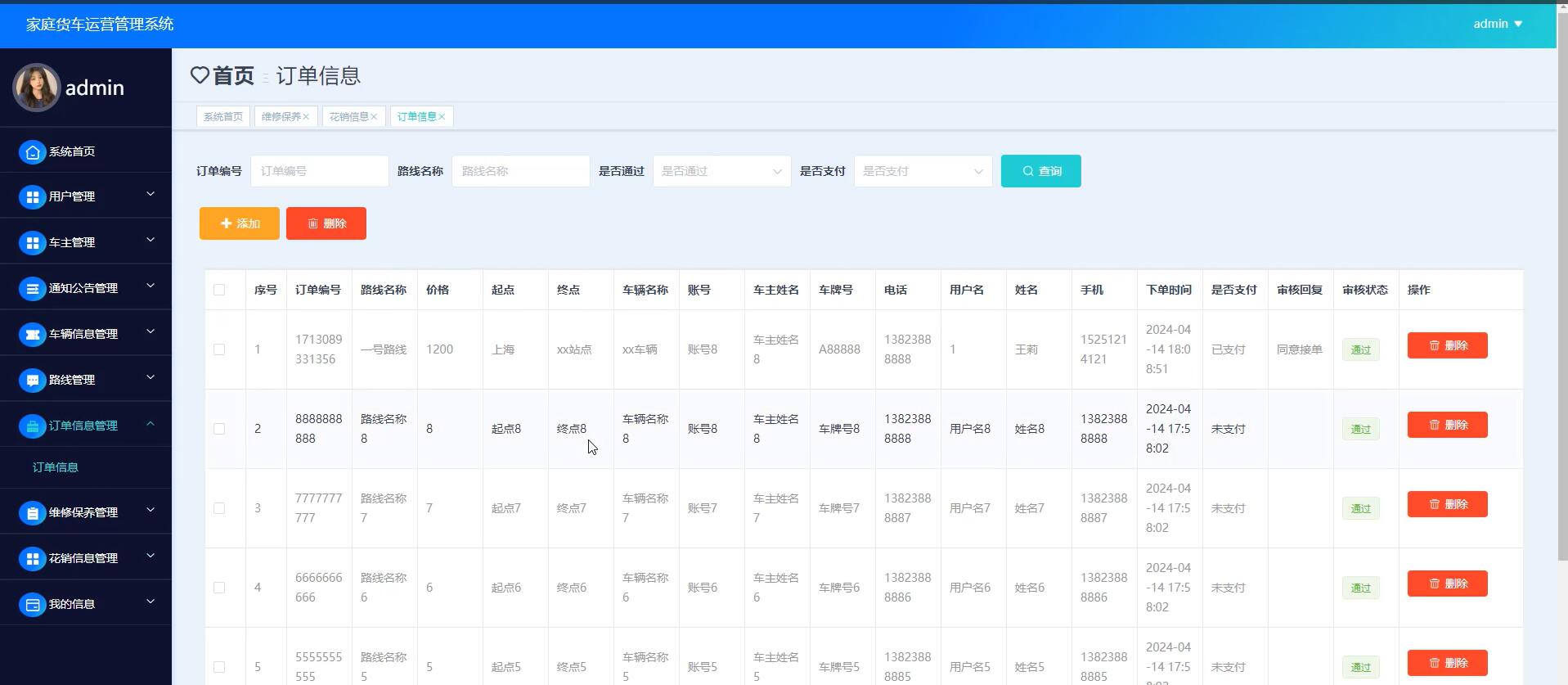The image size is (1568, 685).
Task: Open 系统首页 sidebar menu item
Action: coord(86,151)
